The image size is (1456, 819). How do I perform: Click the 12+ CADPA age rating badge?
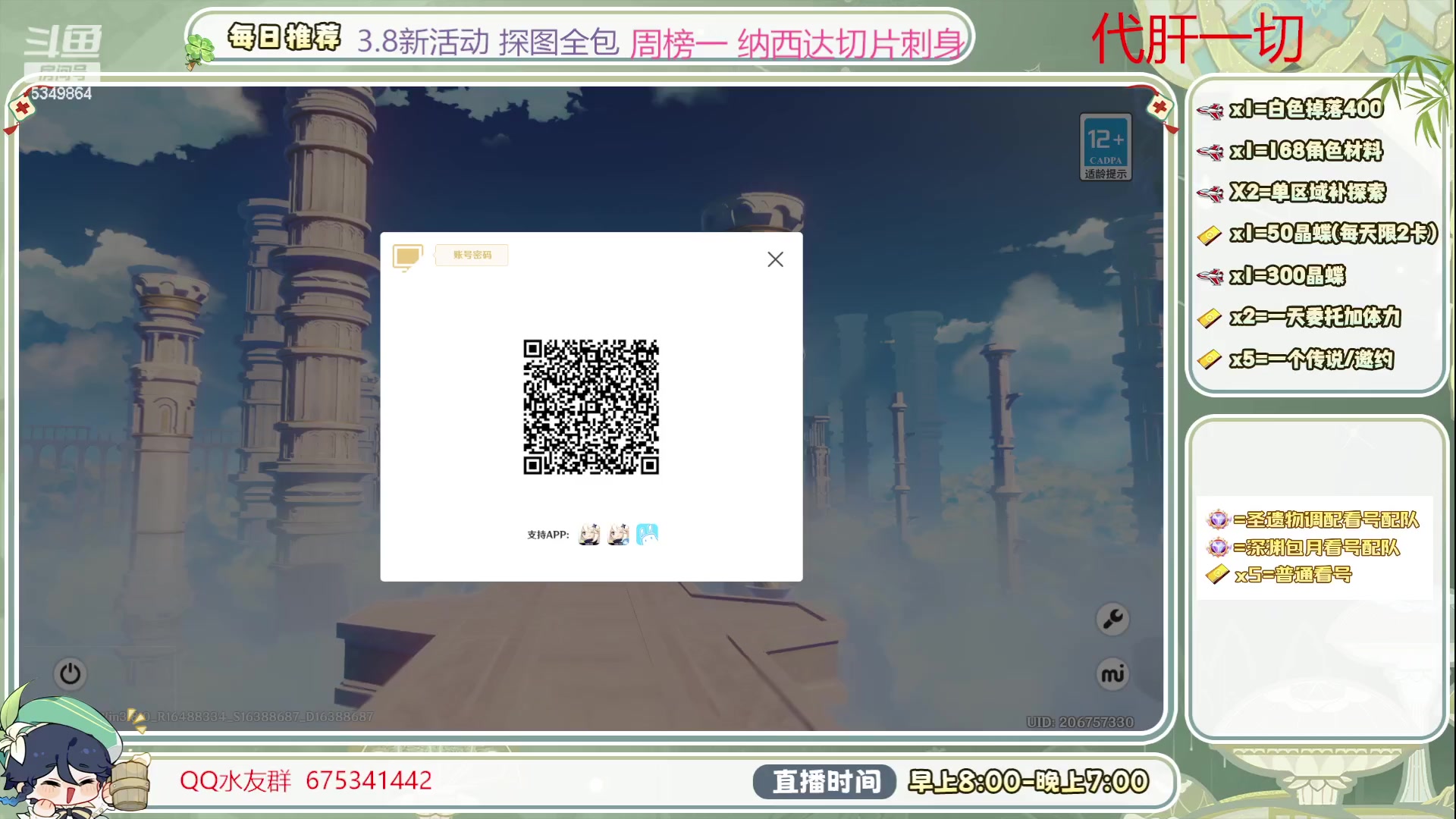pos(1105,146)
